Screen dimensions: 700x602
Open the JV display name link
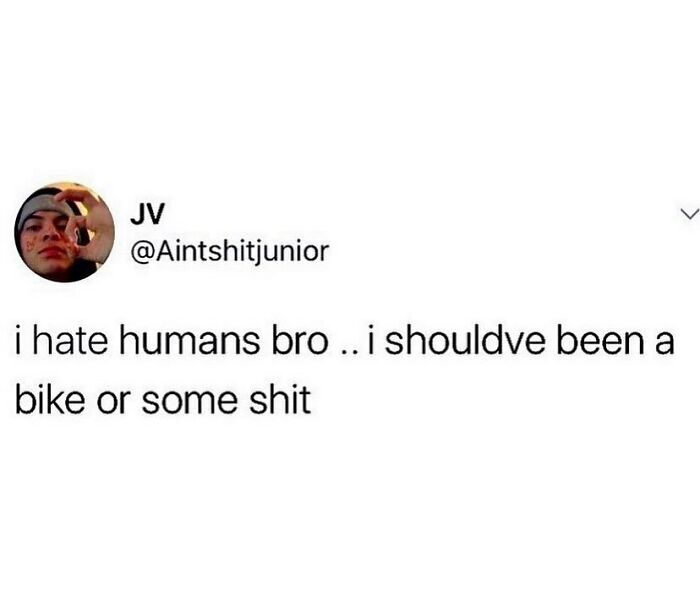(147, 213)
